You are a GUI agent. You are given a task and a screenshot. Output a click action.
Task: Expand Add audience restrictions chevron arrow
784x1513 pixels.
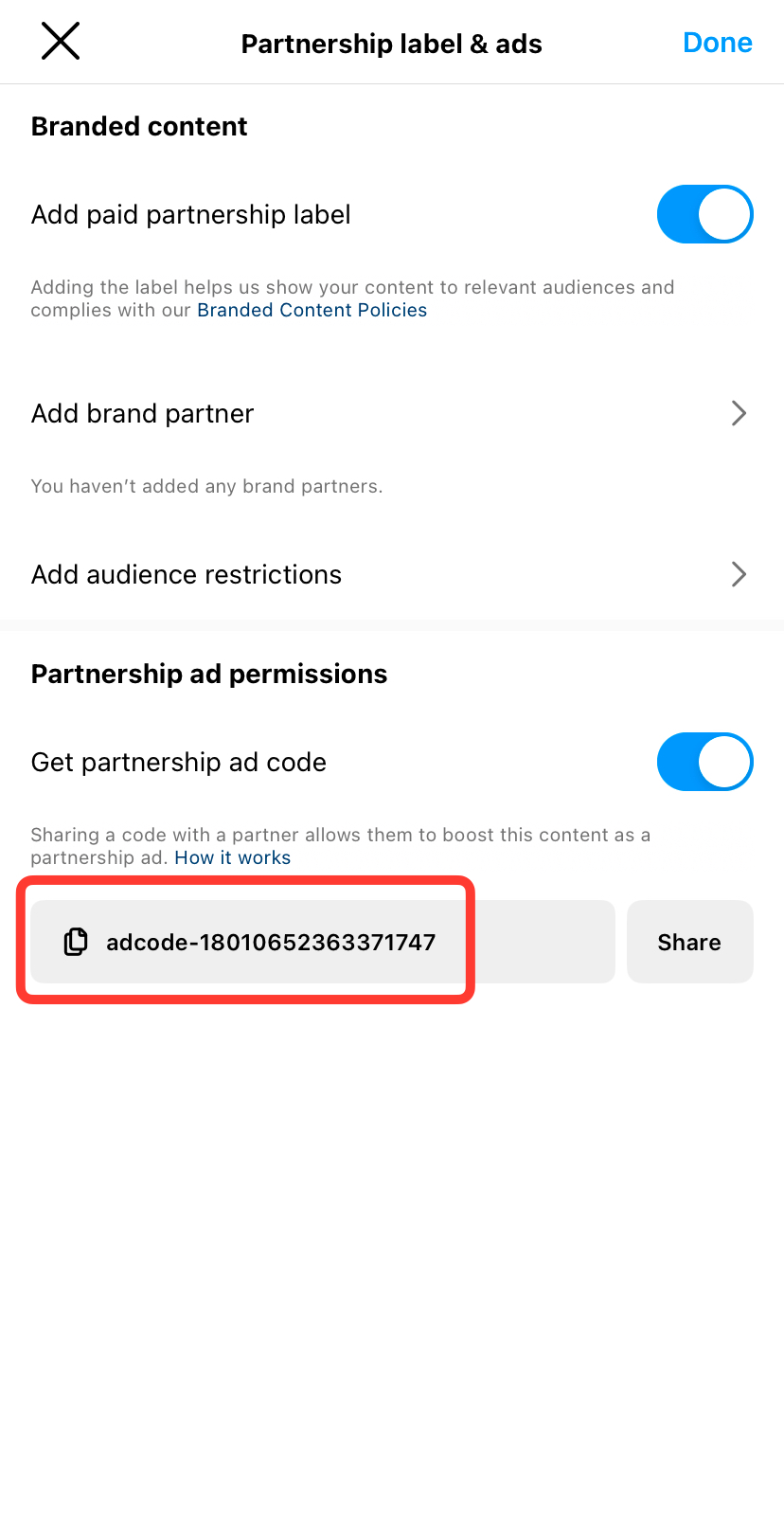click(x=739, y=574)
